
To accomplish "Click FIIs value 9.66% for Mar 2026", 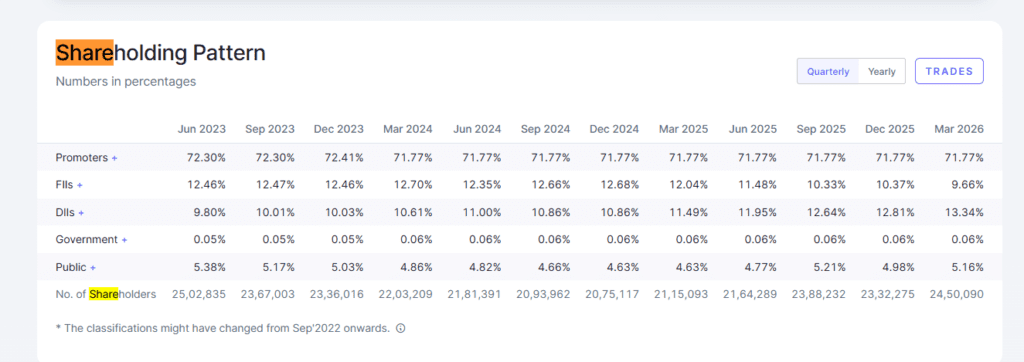I will 968,186.
